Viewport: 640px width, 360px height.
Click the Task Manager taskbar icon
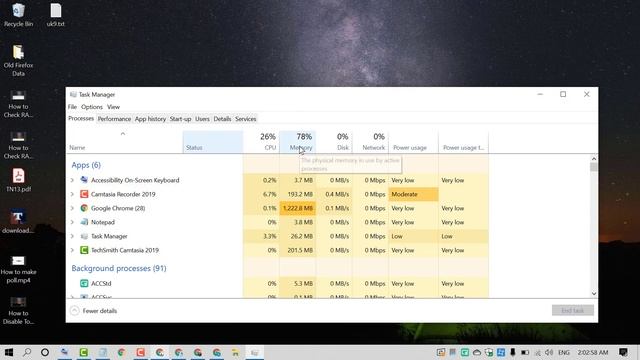coord(254,352)
